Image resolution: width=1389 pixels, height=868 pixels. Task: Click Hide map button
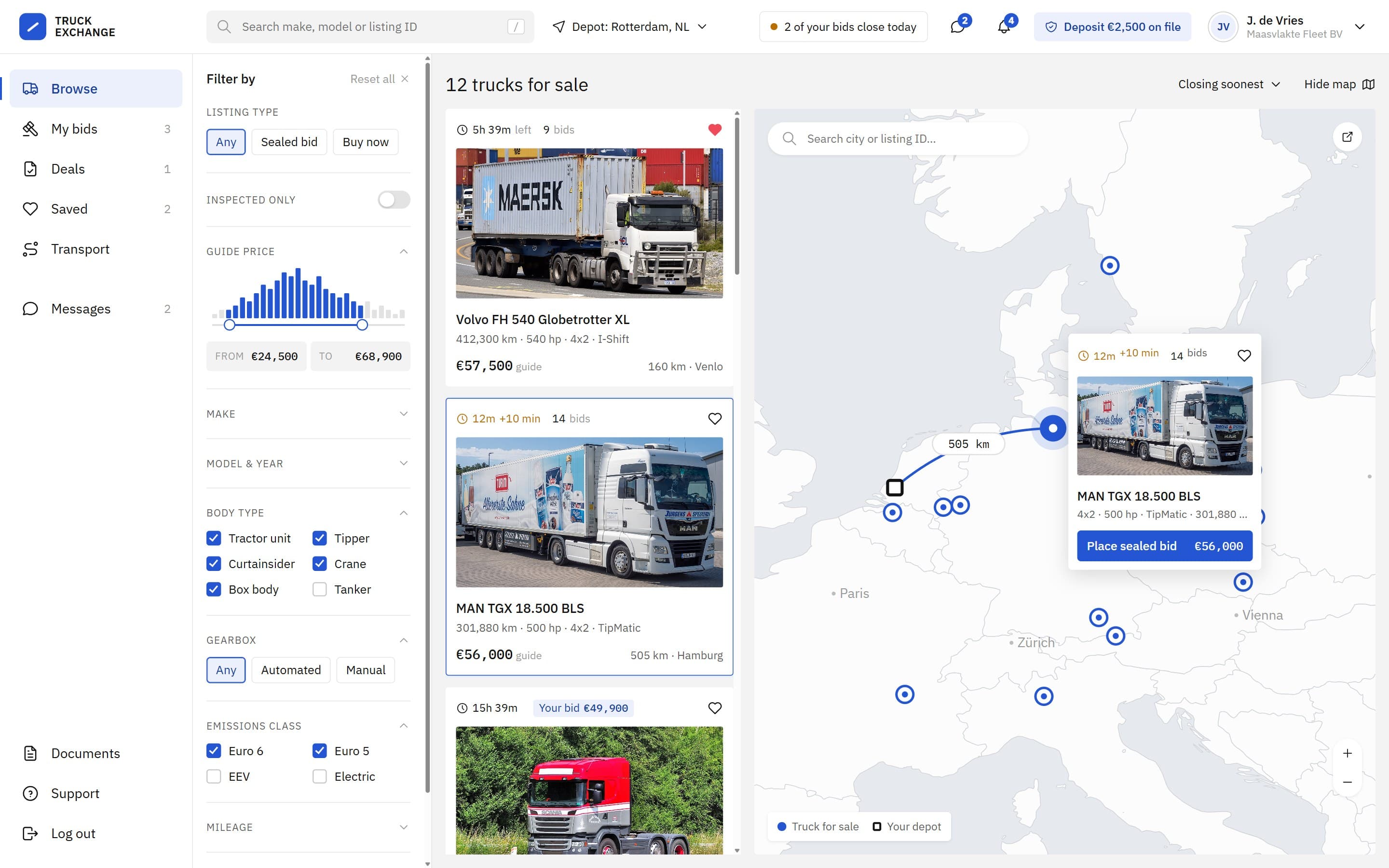1339,84
